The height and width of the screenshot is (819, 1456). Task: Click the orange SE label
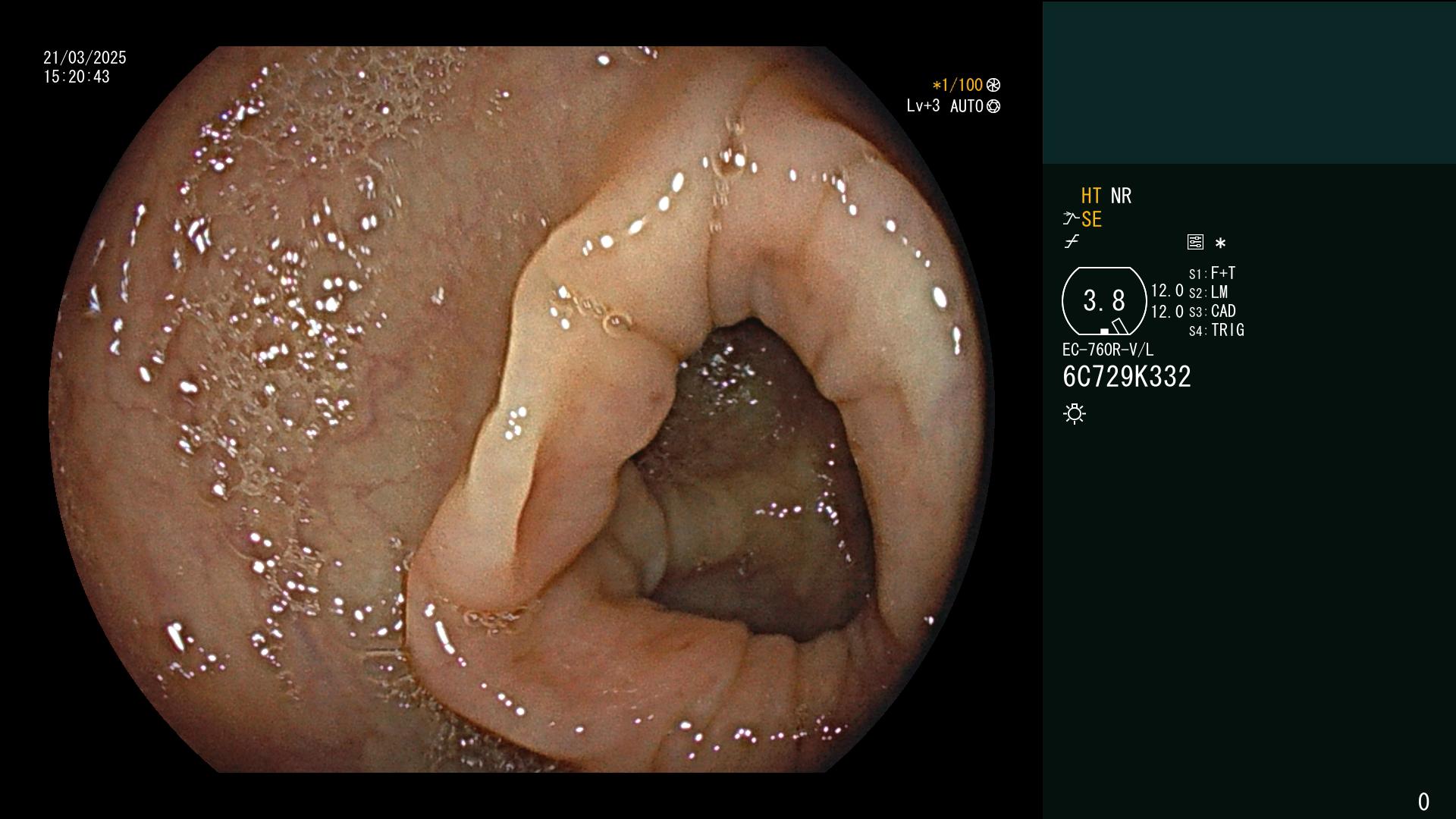(1091, 219)
